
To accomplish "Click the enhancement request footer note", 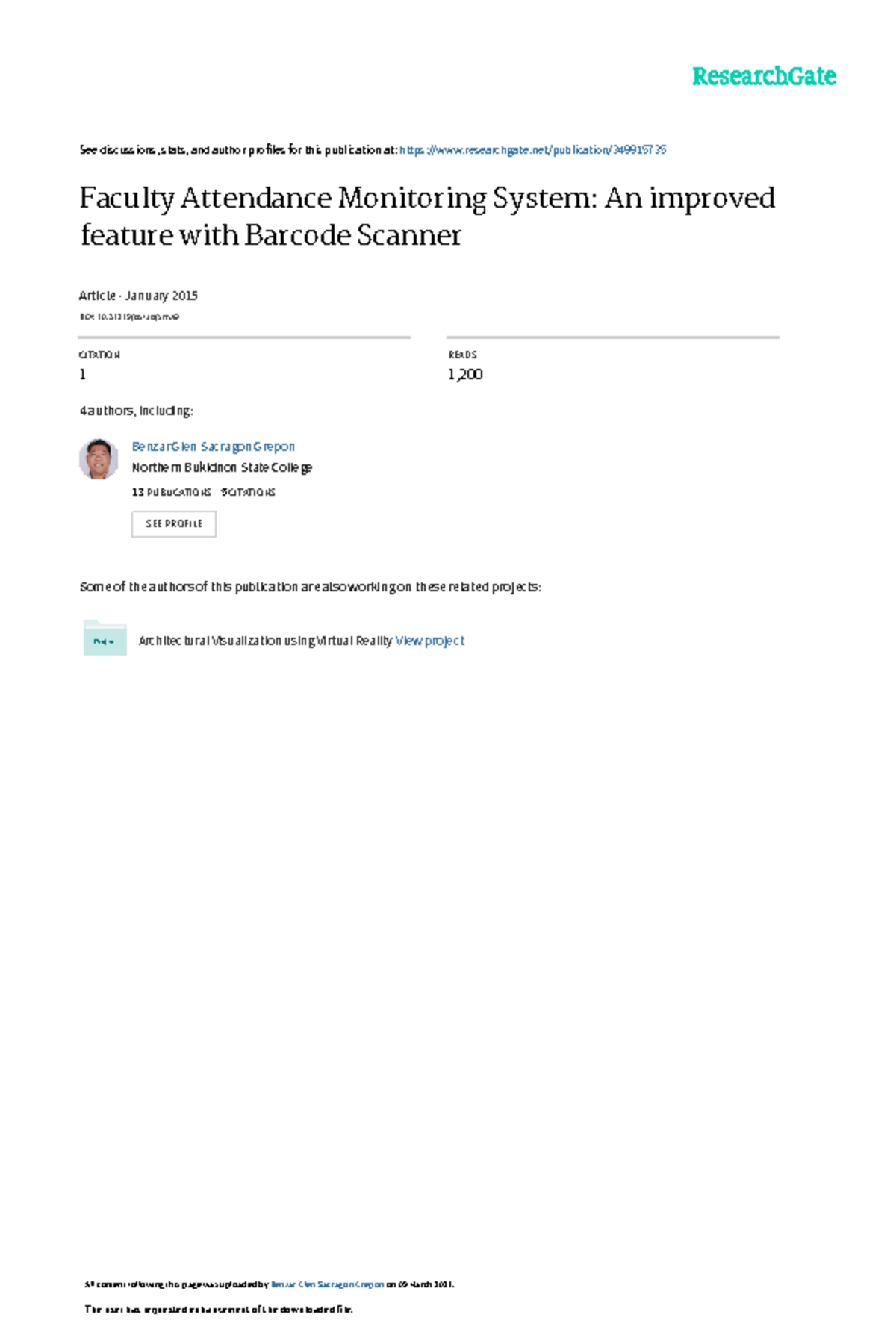I will 218,1309.
